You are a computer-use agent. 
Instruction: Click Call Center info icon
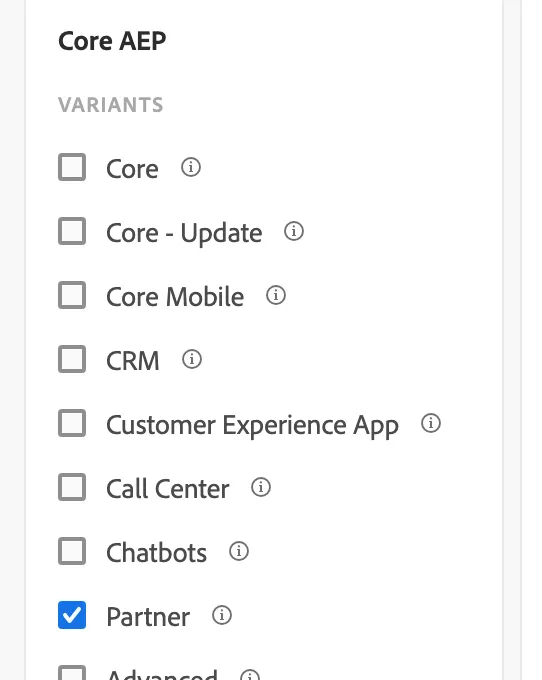coord(261,487)
